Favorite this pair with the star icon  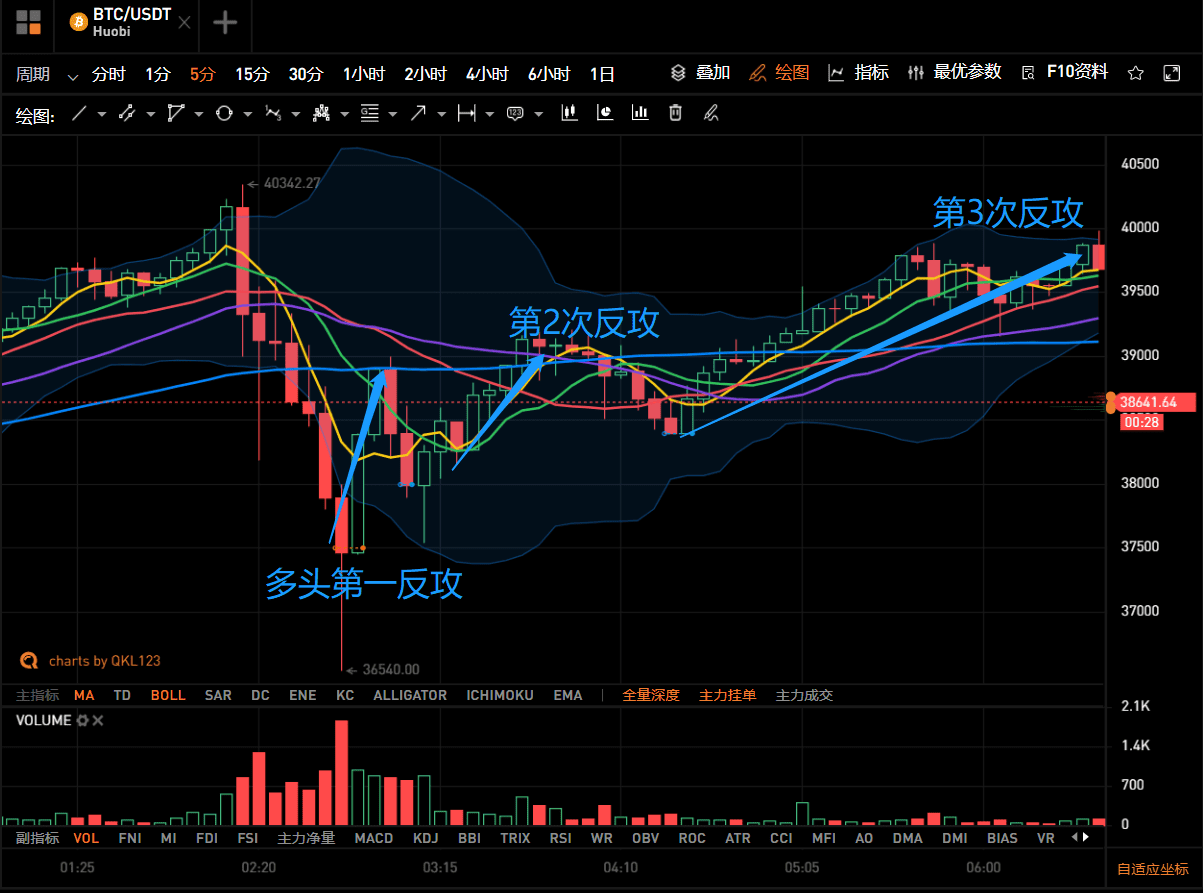point(1136,73)
